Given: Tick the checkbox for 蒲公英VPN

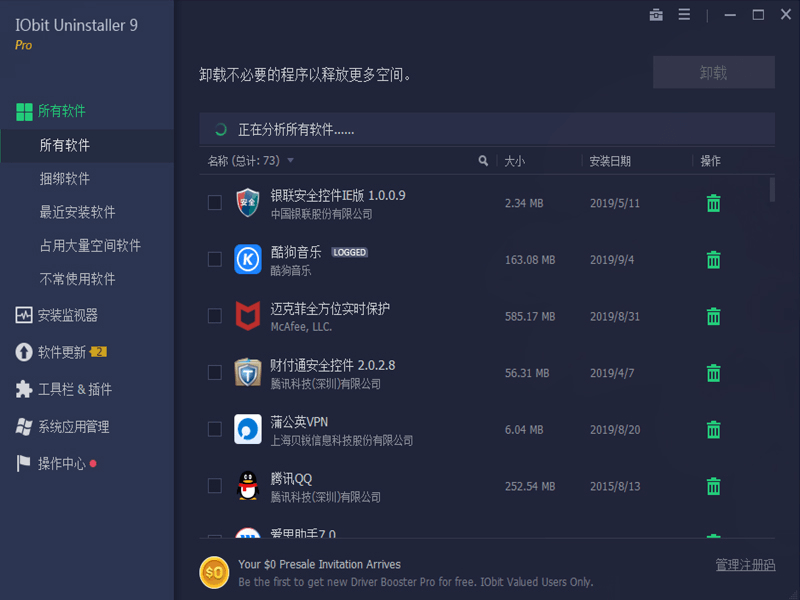Looking at the screenshot, I should point(215,429).
